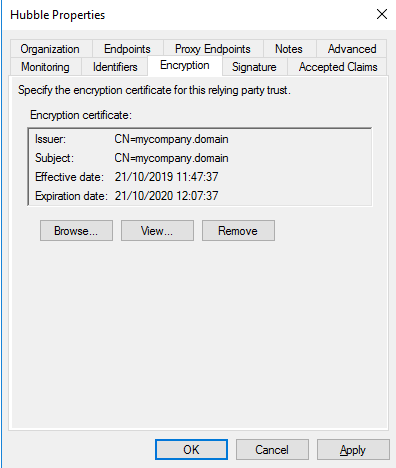Confirm with the OK button
Image resolution: width=396 pixels, height=468 pixels.
(191, 449)
